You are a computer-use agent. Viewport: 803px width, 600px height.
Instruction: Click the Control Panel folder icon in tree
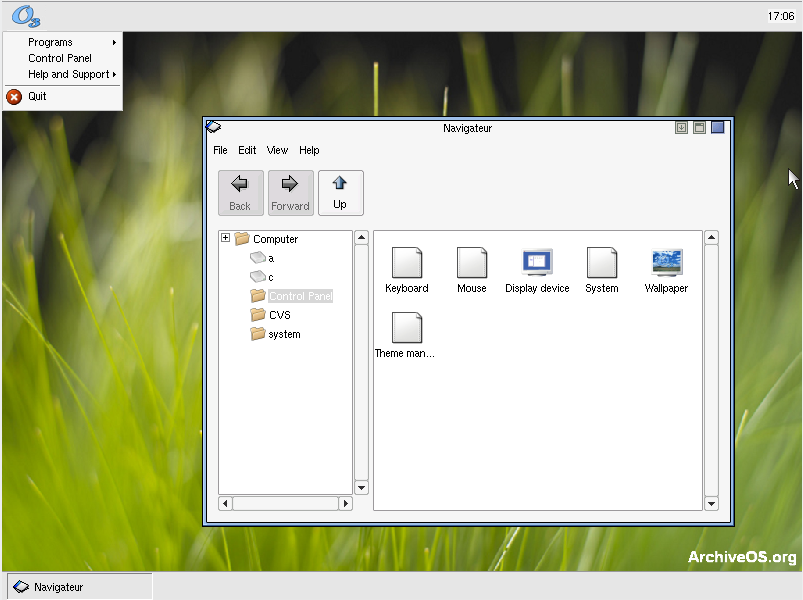click(x=258, y=295)
